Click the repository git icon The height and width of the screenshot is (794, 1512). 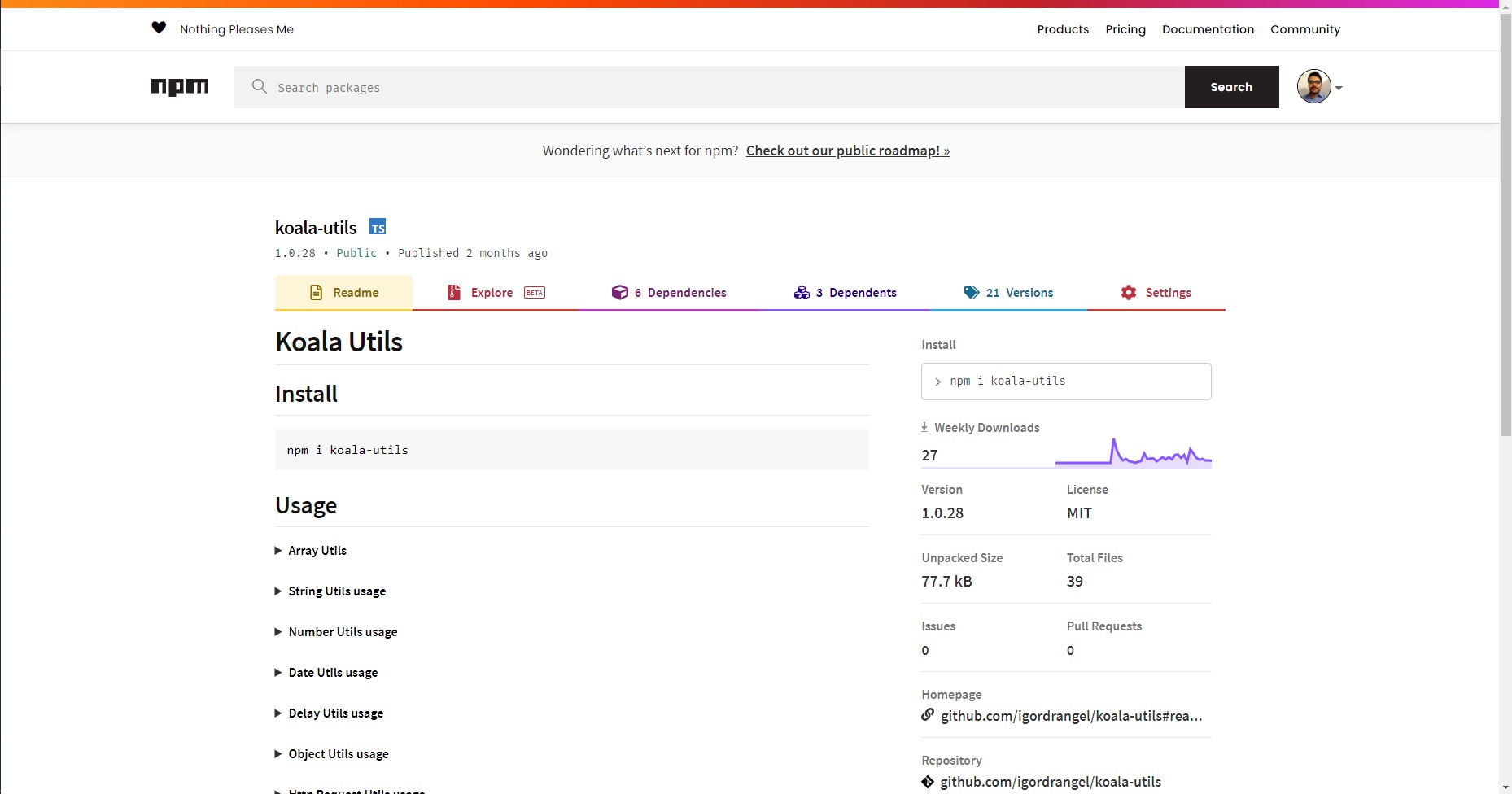click(x=928, y=782)
